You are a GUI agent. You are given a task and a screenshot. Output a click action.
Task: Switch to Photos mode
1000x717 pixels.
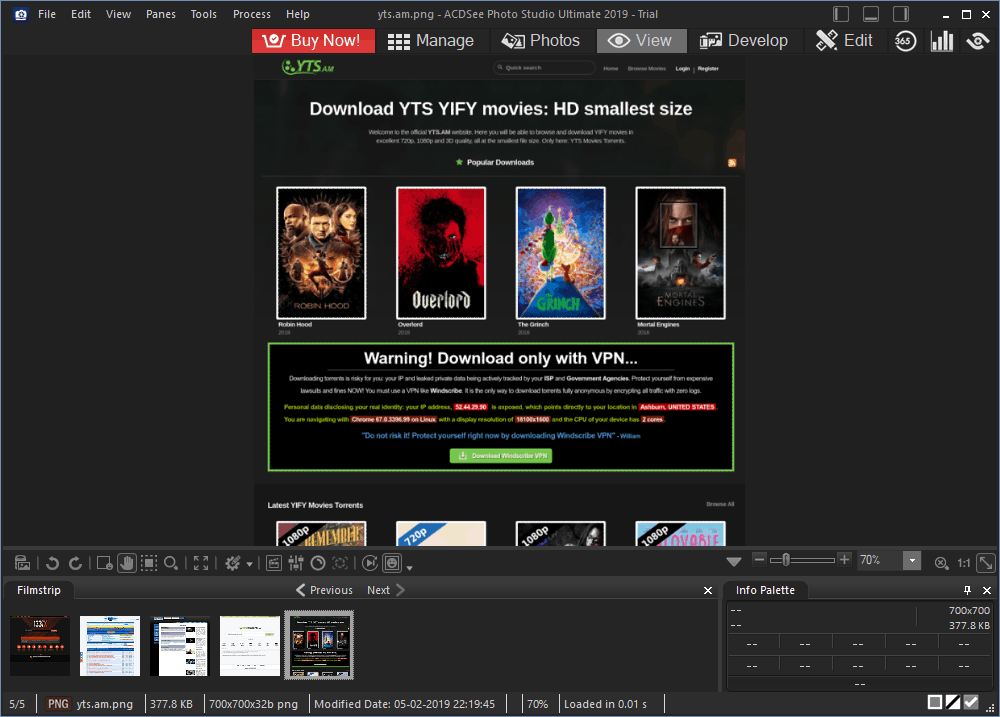point(540,41)
